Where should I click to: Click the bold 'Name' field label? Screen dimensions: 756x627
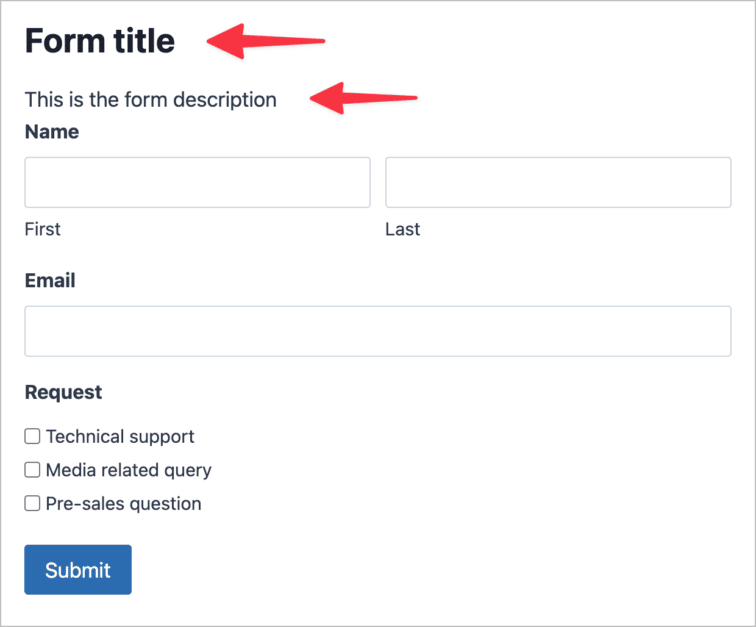[x=51, y=131]
